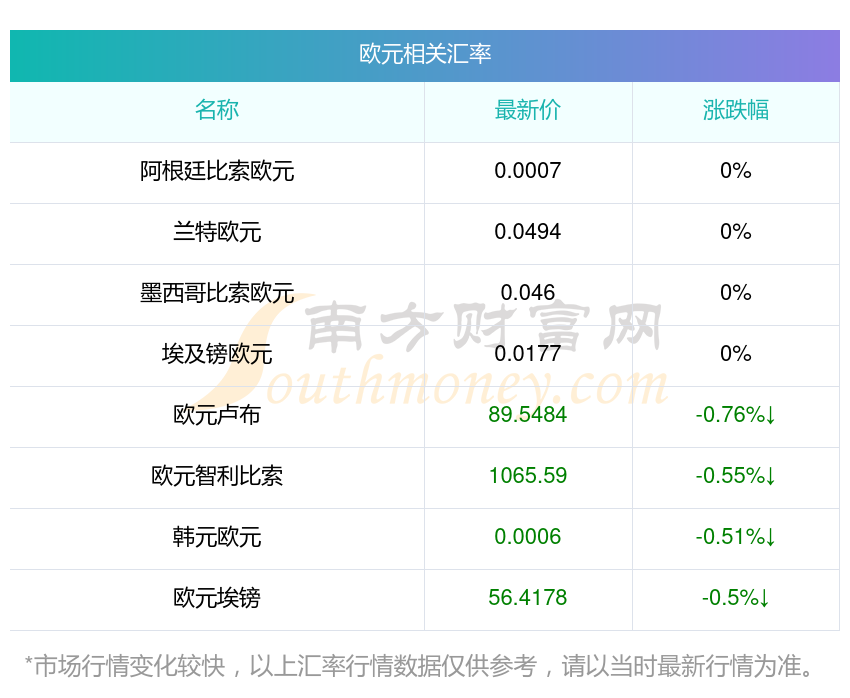Click the table title 欧元相关汇率

point(424,54)
